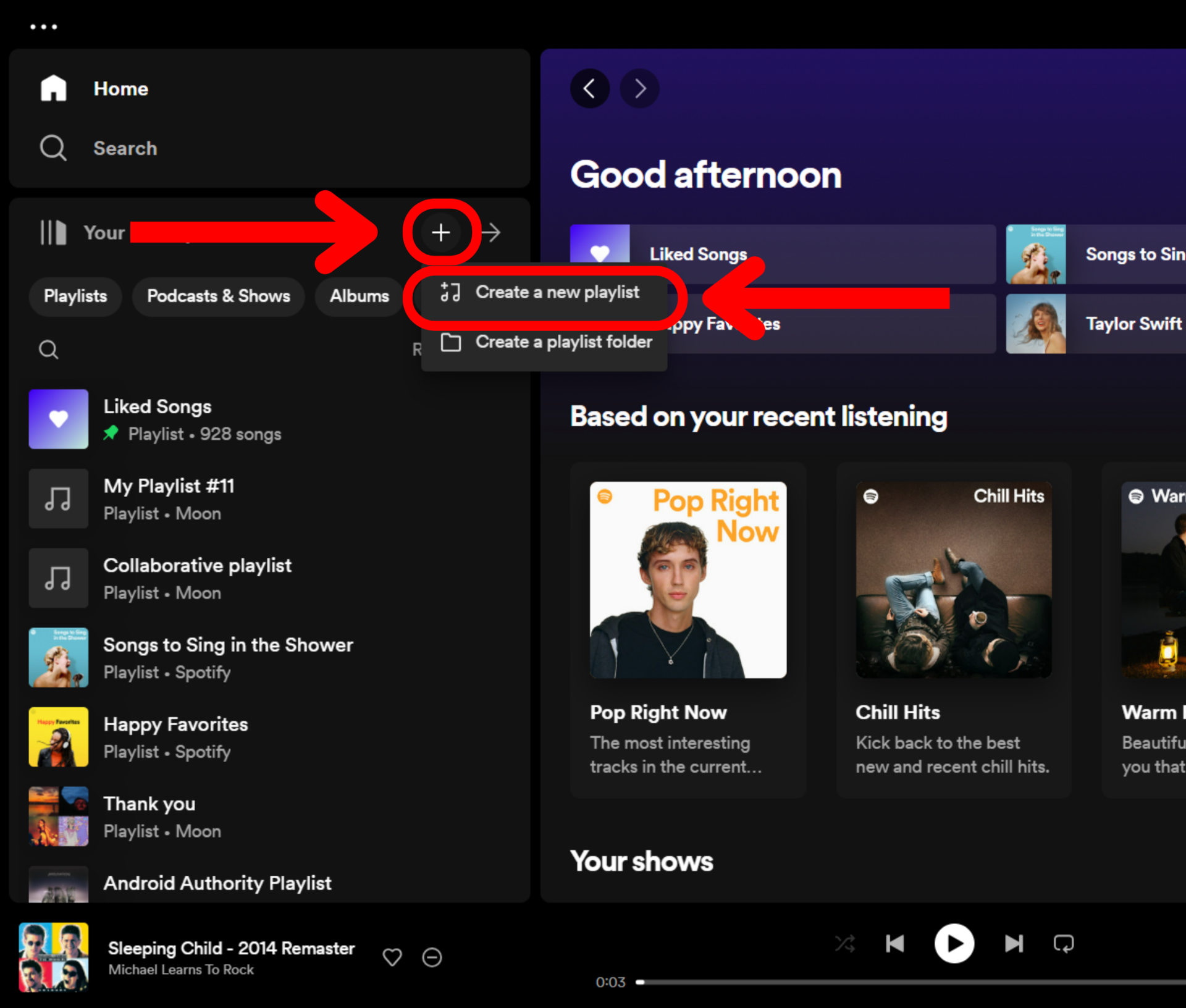Image resolution: width=1186 pixels, height=1008 pixels.
Task: Open the three-dots menu at top left
Action: click(x=44, y=27)
